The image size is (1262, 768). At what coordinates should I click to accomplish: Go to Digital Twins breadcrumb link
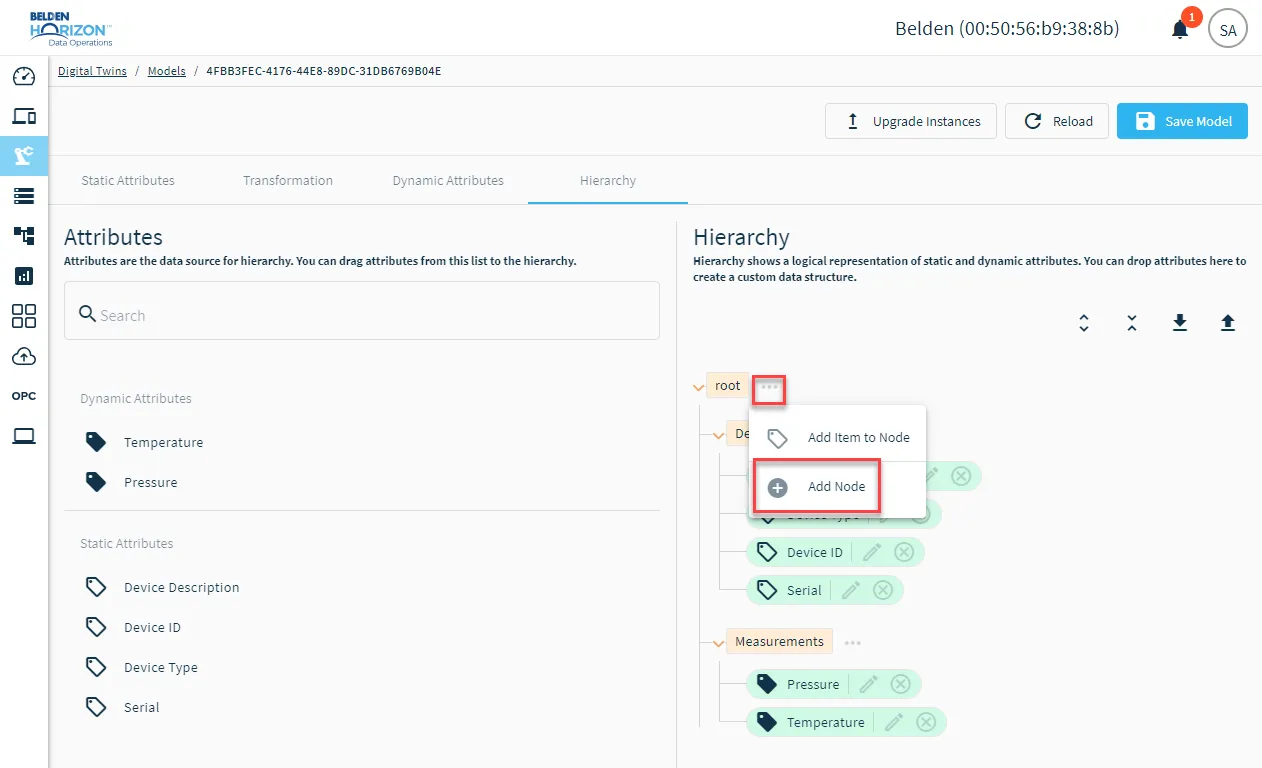point(92,71)
